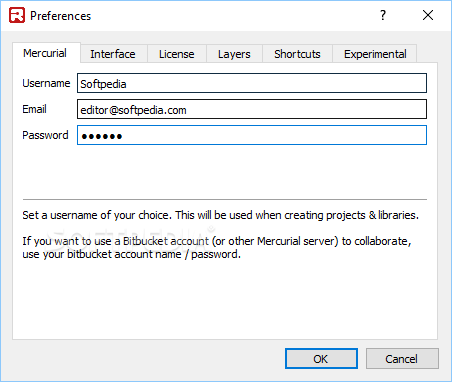Click the question mark help button
The width and height of the screenshot is (452, 382).
(383, 15)
